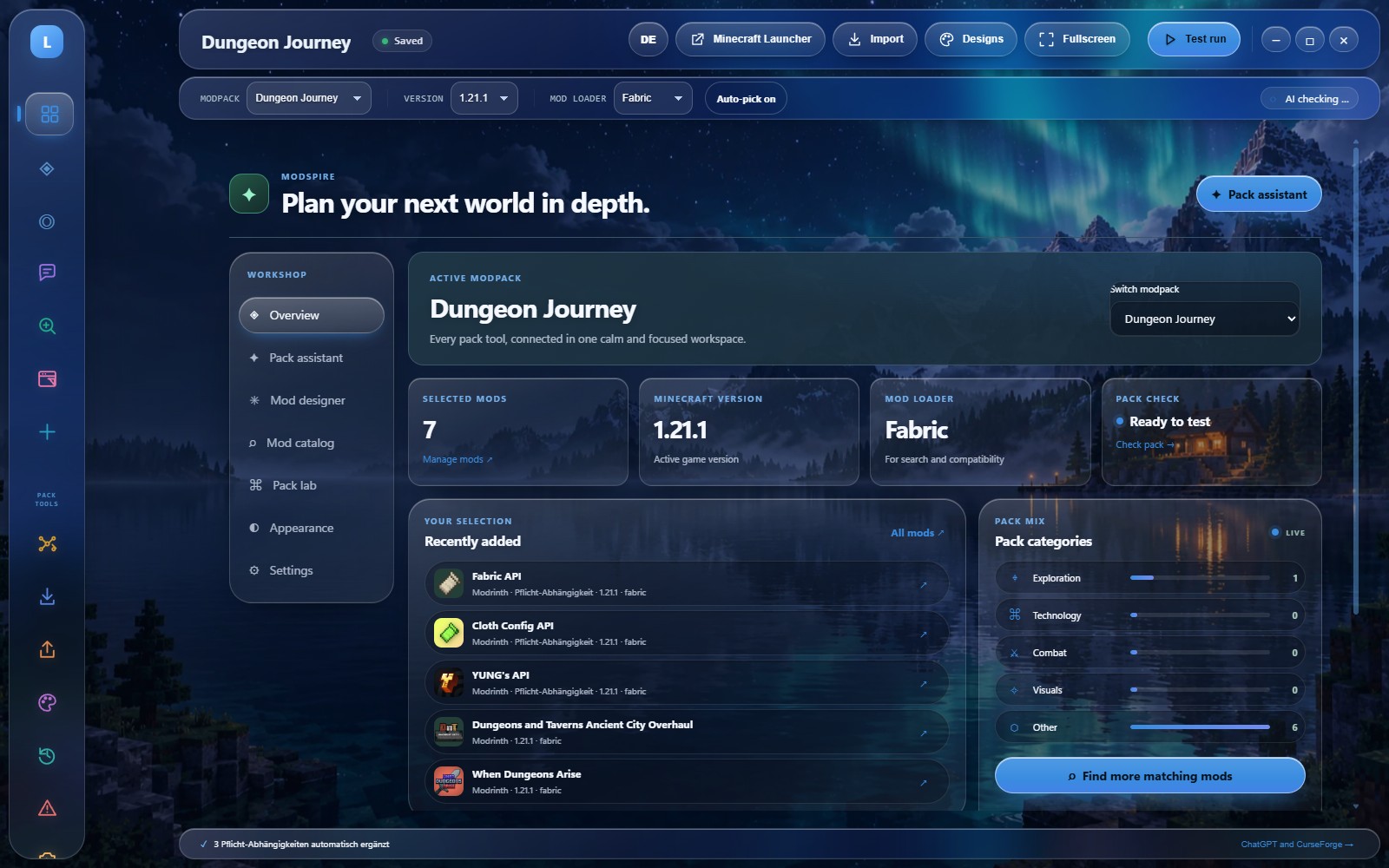Open the palette icon in sidebar
This screenshot has width=1389, height=868.
pyautogui.click(x=48, y=702)
